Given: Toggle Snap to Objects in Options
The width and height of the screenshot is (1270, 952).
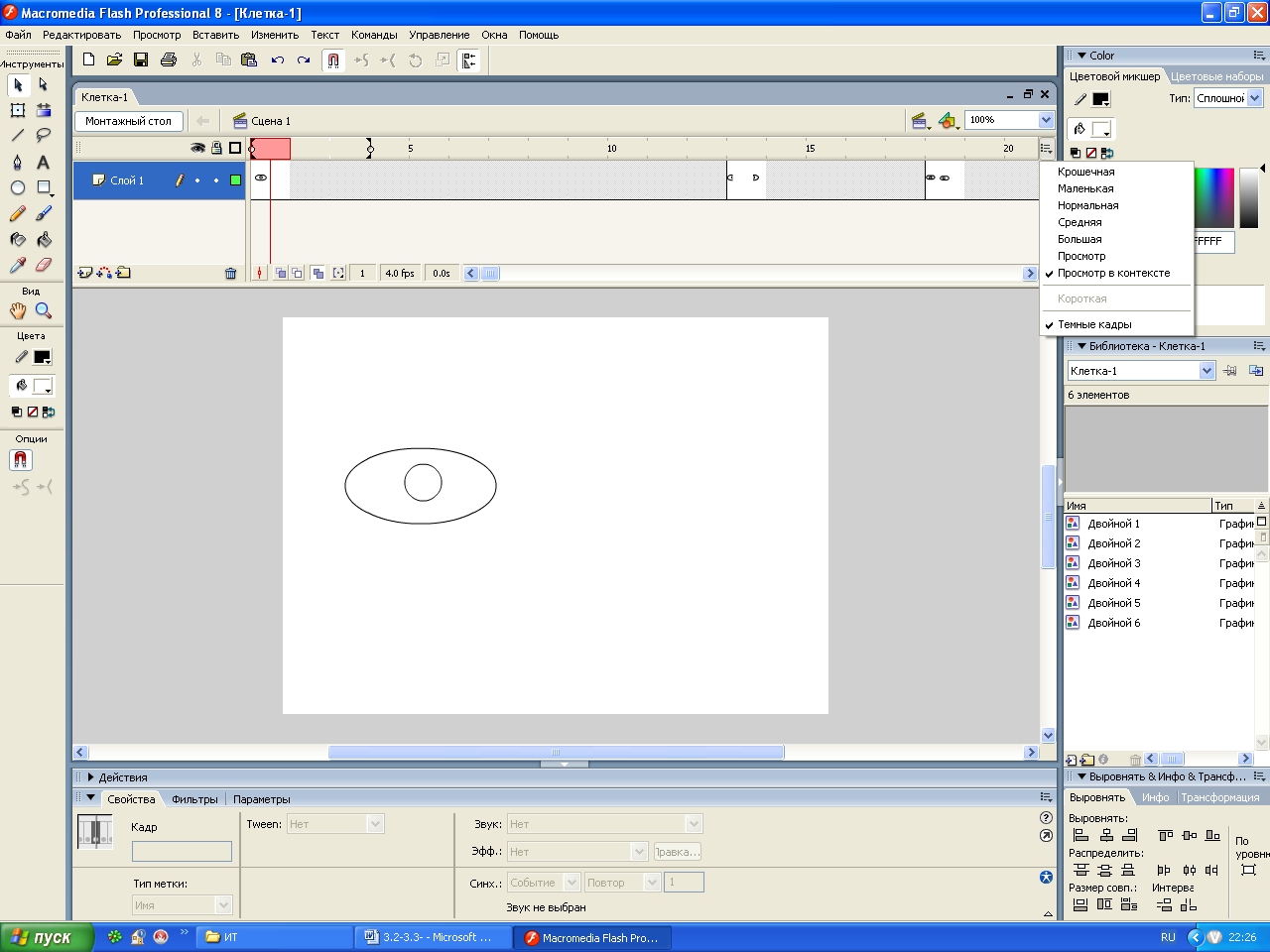Looking at the screenshot, I should 21,460.
